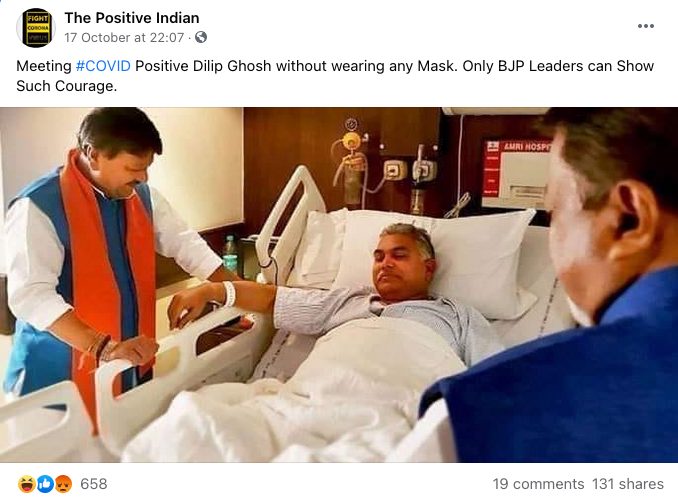Viewport: 678px width, 499px height.
Task: Open The Positive Indian profile picture
Action: 36,28
